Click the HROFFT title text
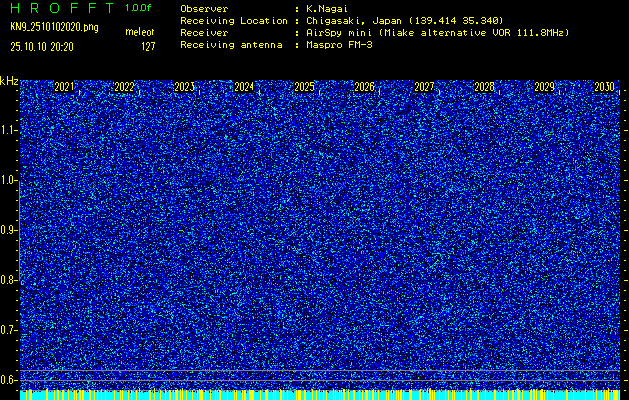The image size is (629, 400). point(61,7)
